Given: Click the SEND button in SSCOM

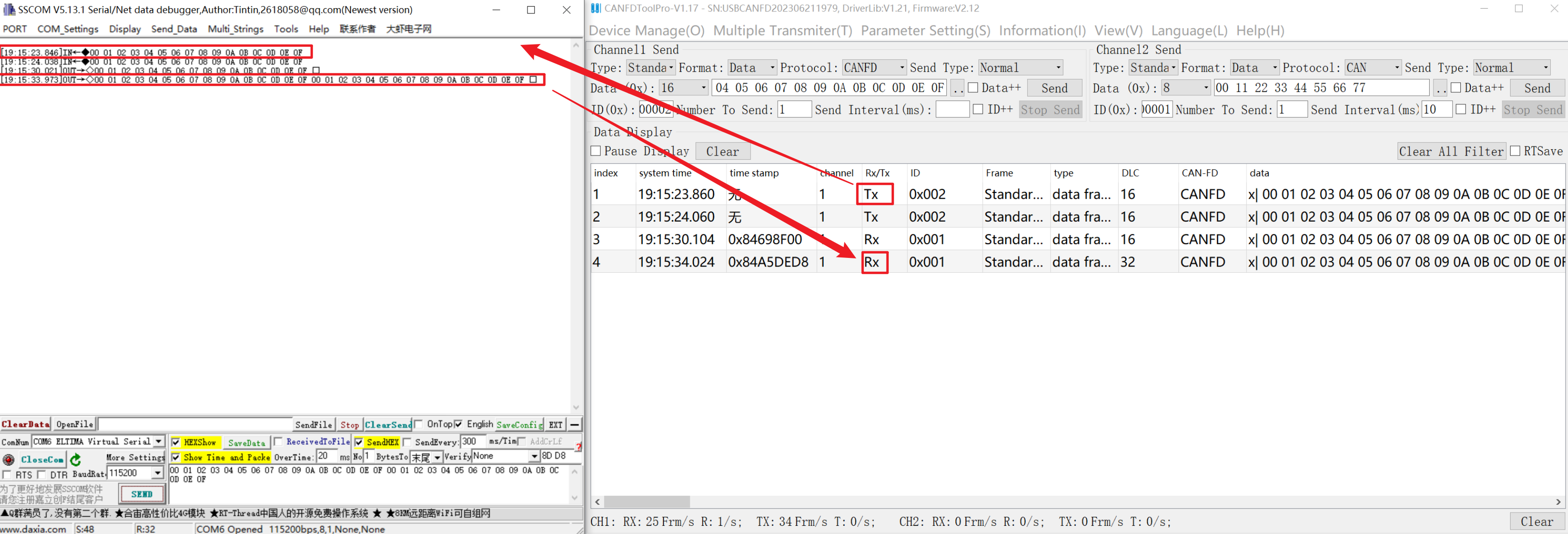Looking at the screenshot, I should pyautogui.click(x=142, y=494).
